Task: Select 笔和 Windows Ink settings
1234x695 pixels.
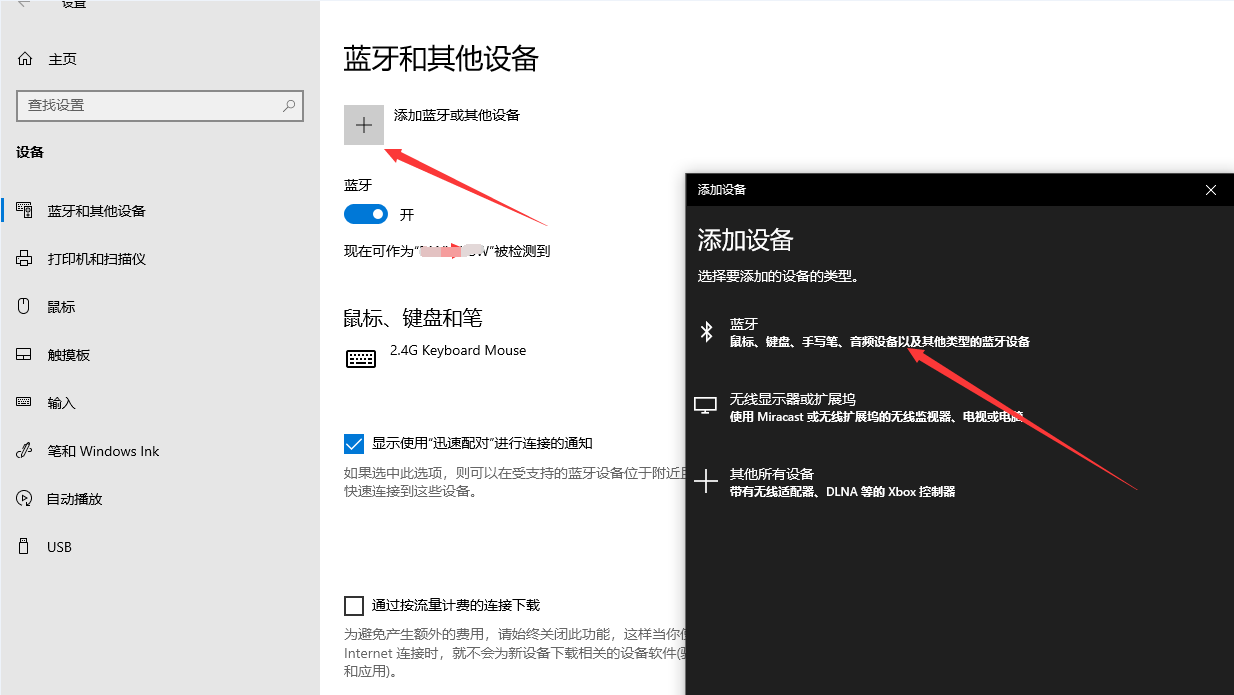Action: [105, 450]
